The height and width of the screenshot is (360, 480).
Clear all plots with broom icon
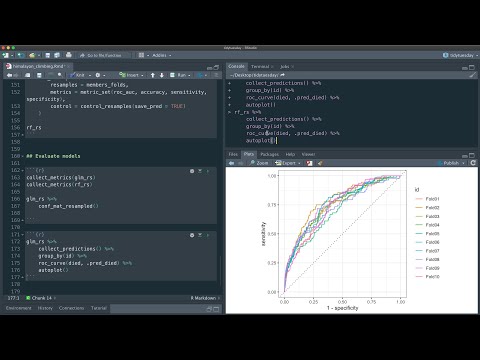pos(320,163)
